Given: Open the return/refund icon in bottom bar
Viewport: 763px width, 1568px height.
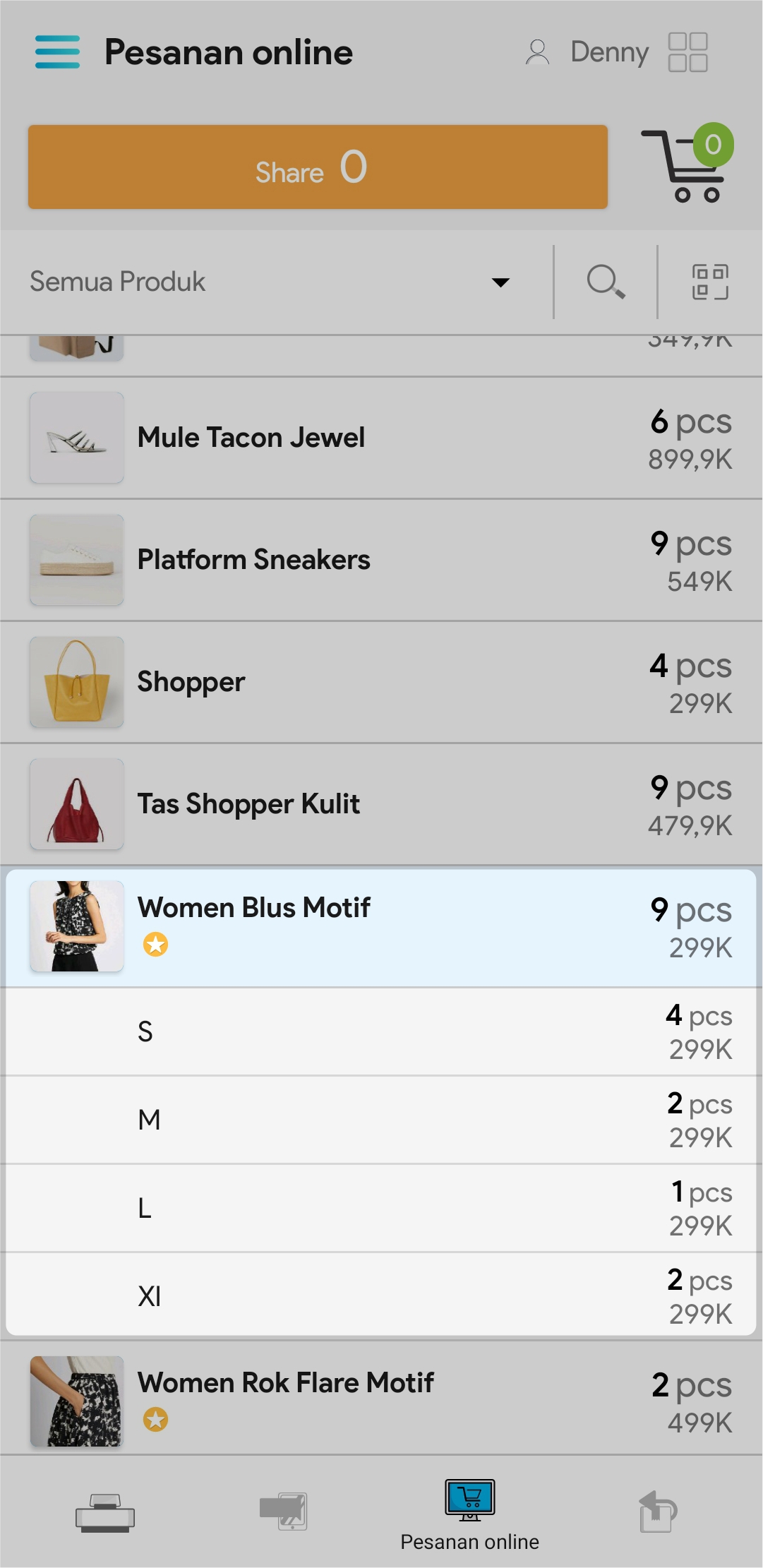Looking at the screenshot, I should pyautogui.click(x=657, y=1511).
